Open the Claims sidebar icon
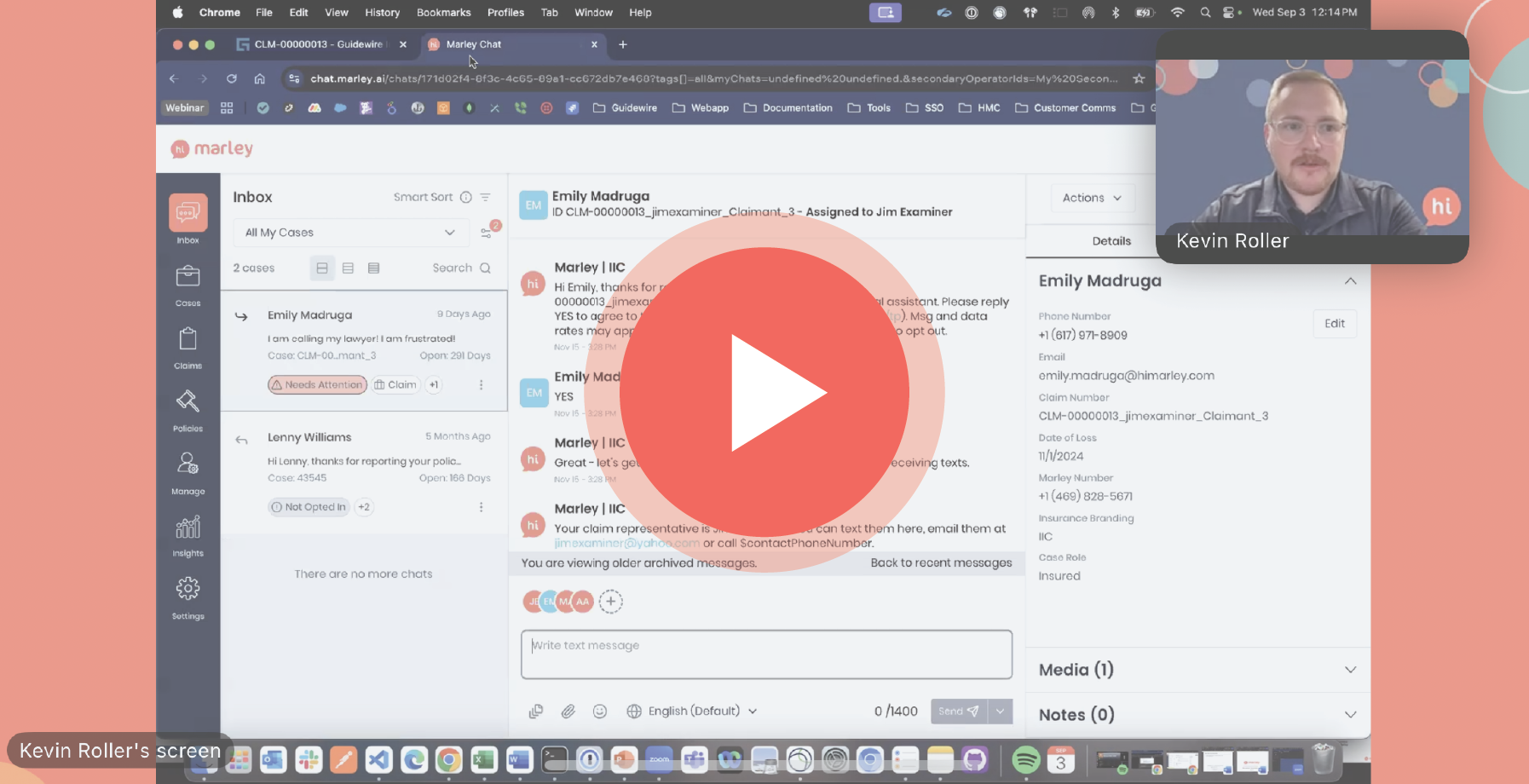 pyautogui.click(x=188, y=347)
